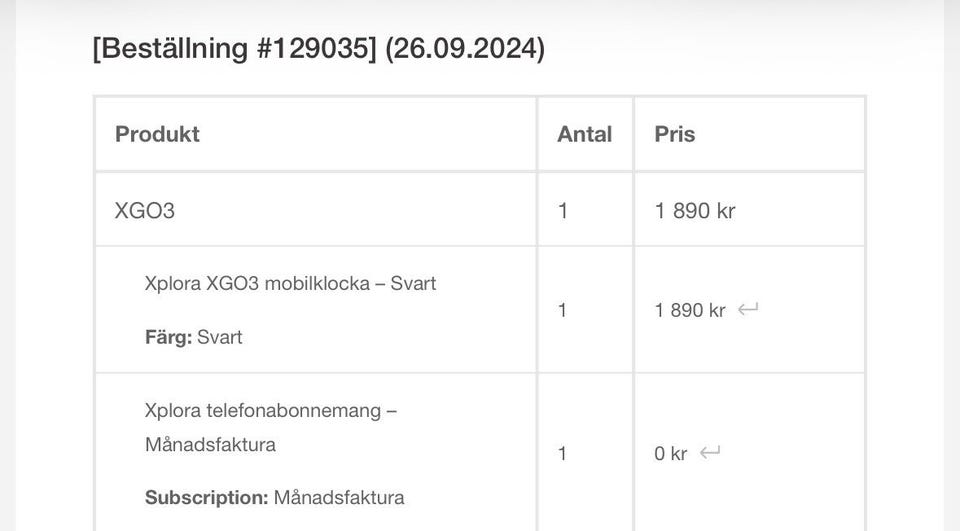This screenshot has height=531, width=960.
Task: Select the Pris column header
Action: coord(675,134)
